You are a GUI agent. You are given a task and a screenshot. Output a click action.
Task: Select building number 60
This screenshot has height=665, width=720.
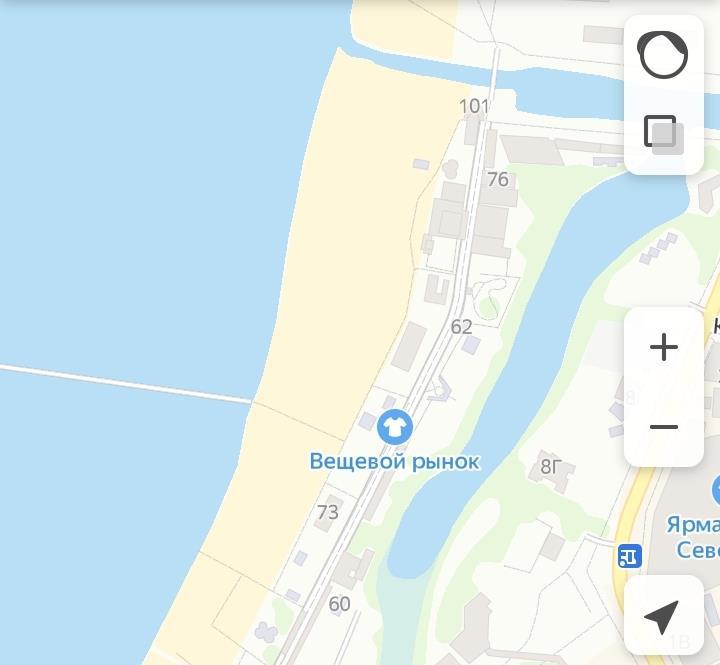(x=340, y=604)
